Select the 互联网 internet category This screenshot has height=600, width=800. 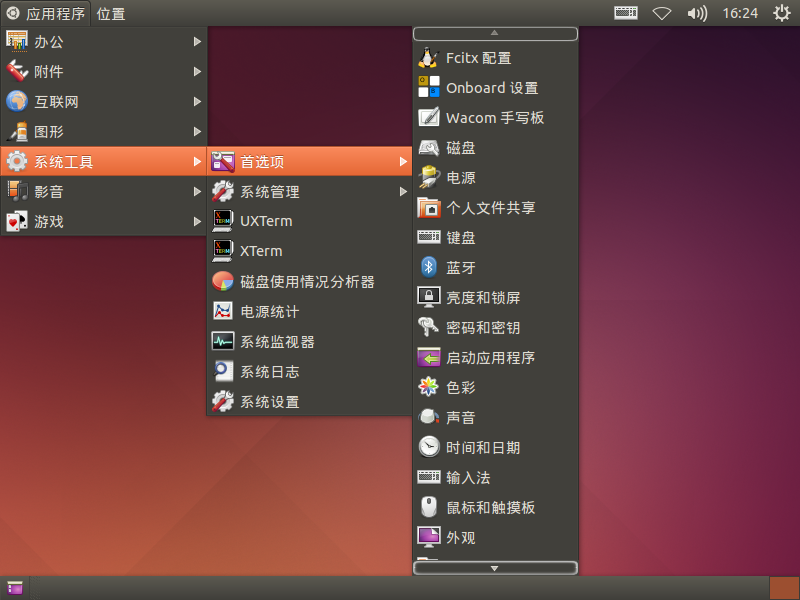coord(104,102)
